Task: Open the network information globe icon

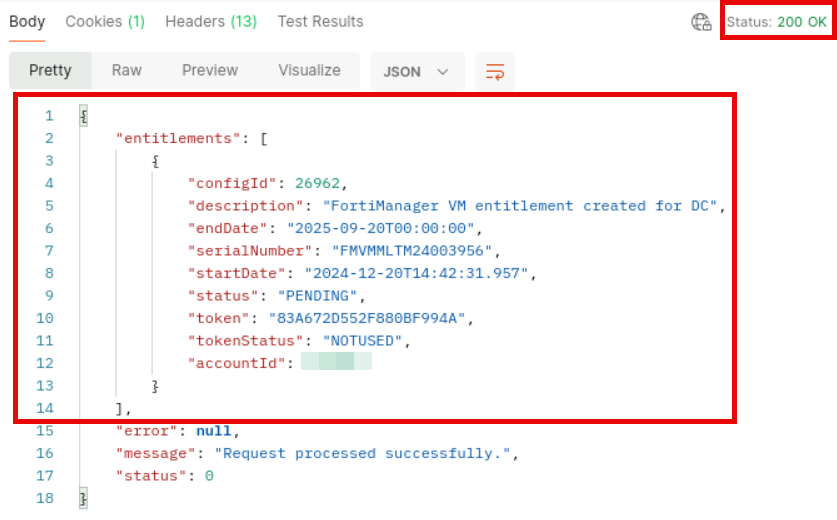Action: tap(701, 22)
